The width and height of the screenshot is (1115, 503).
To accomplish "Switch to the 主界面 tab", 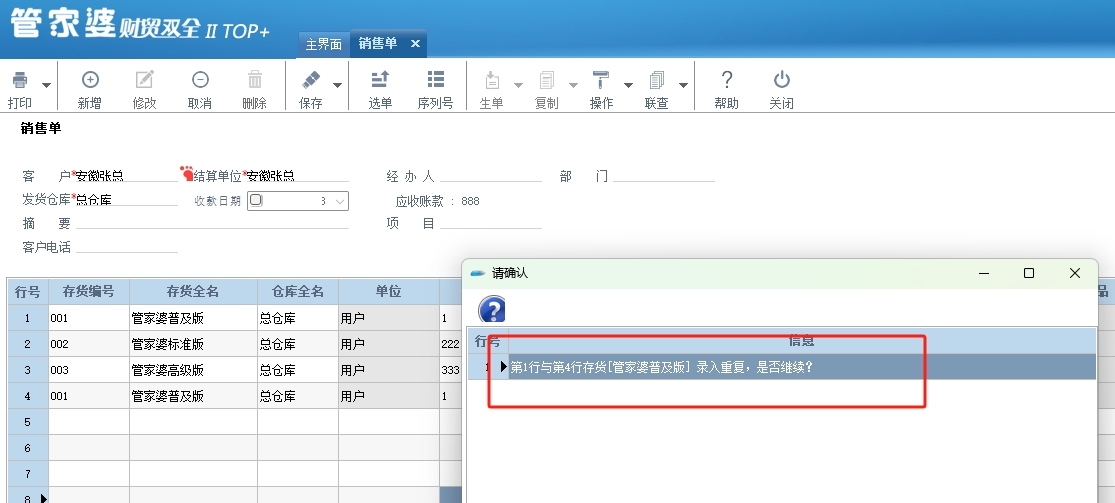I will coord(324,44).
